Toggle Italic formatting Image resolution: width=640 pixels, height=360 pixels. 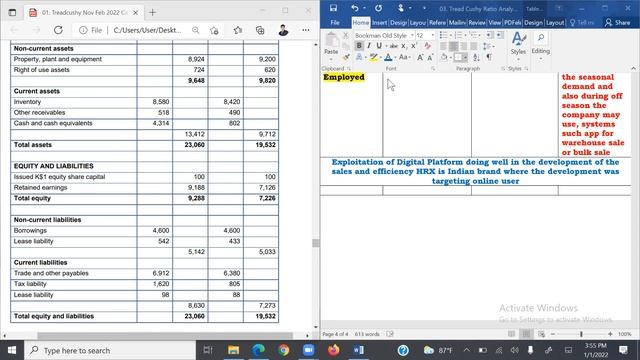(x=369, y=46)
